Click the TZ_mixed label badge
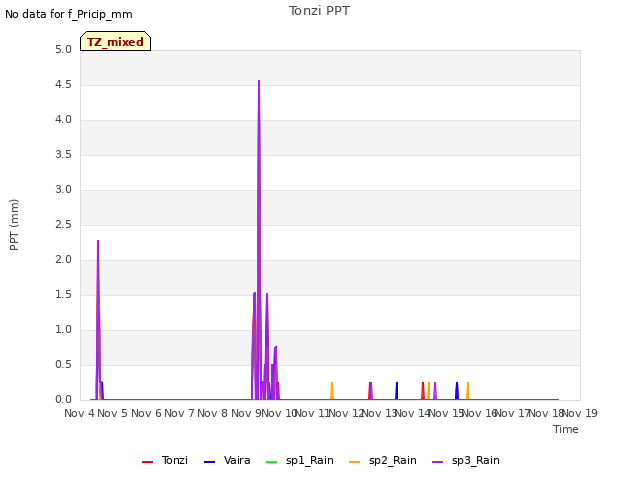640x480 pixels. pos(116,41)
